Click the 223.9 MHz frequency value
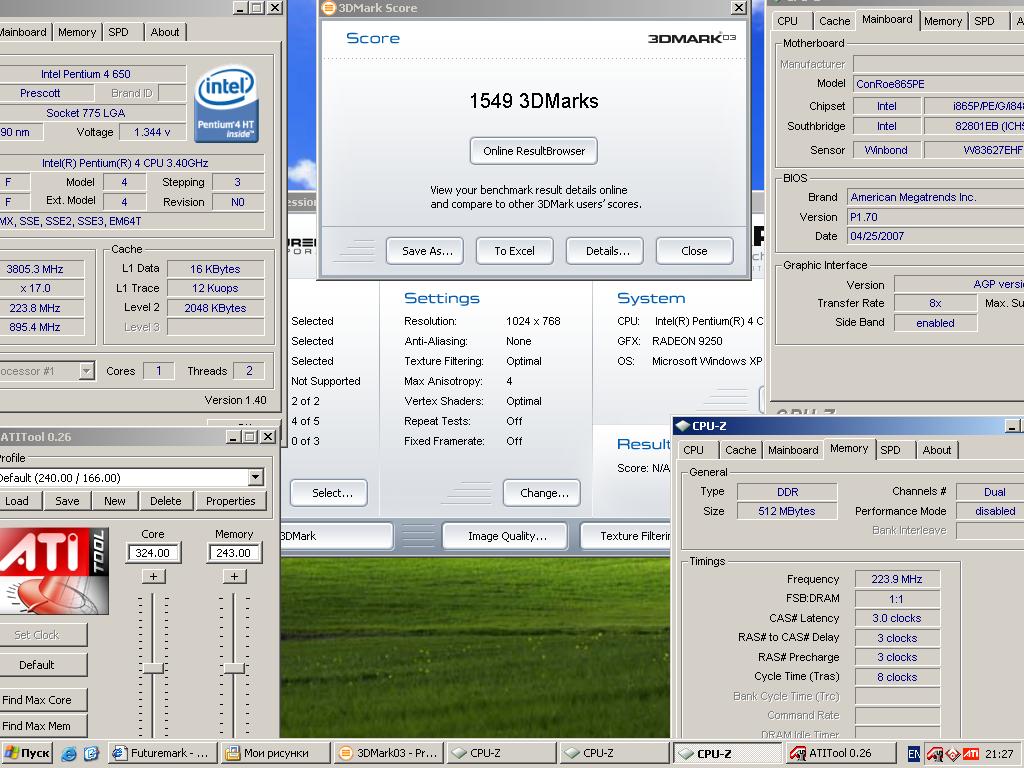Image resolution: width=1024 pixels, height=768 pixels. pos(897,579)
